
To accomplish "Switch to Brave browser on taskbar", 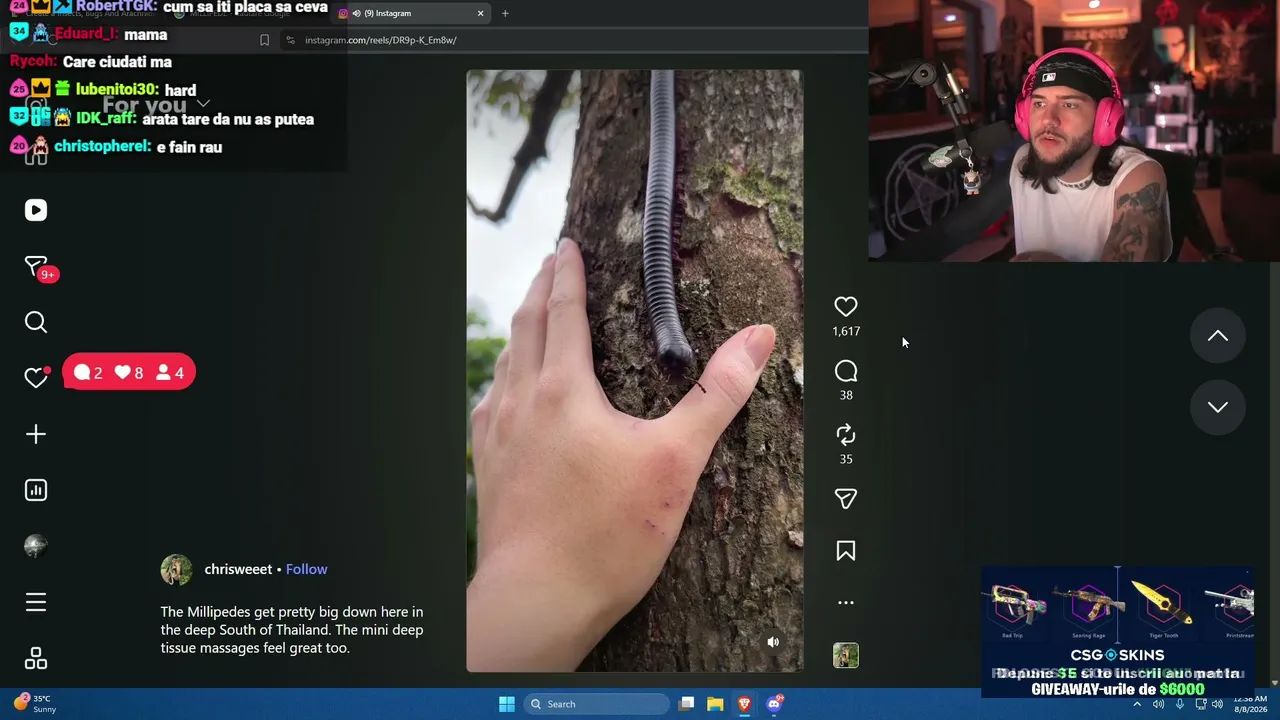I will pos(744,704).
